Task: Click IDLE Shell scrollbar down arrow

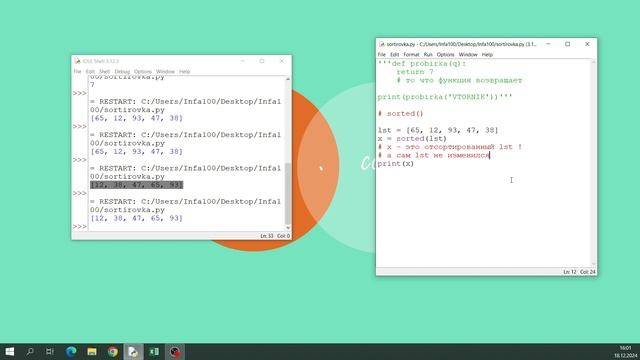Action: click(288, 228)
